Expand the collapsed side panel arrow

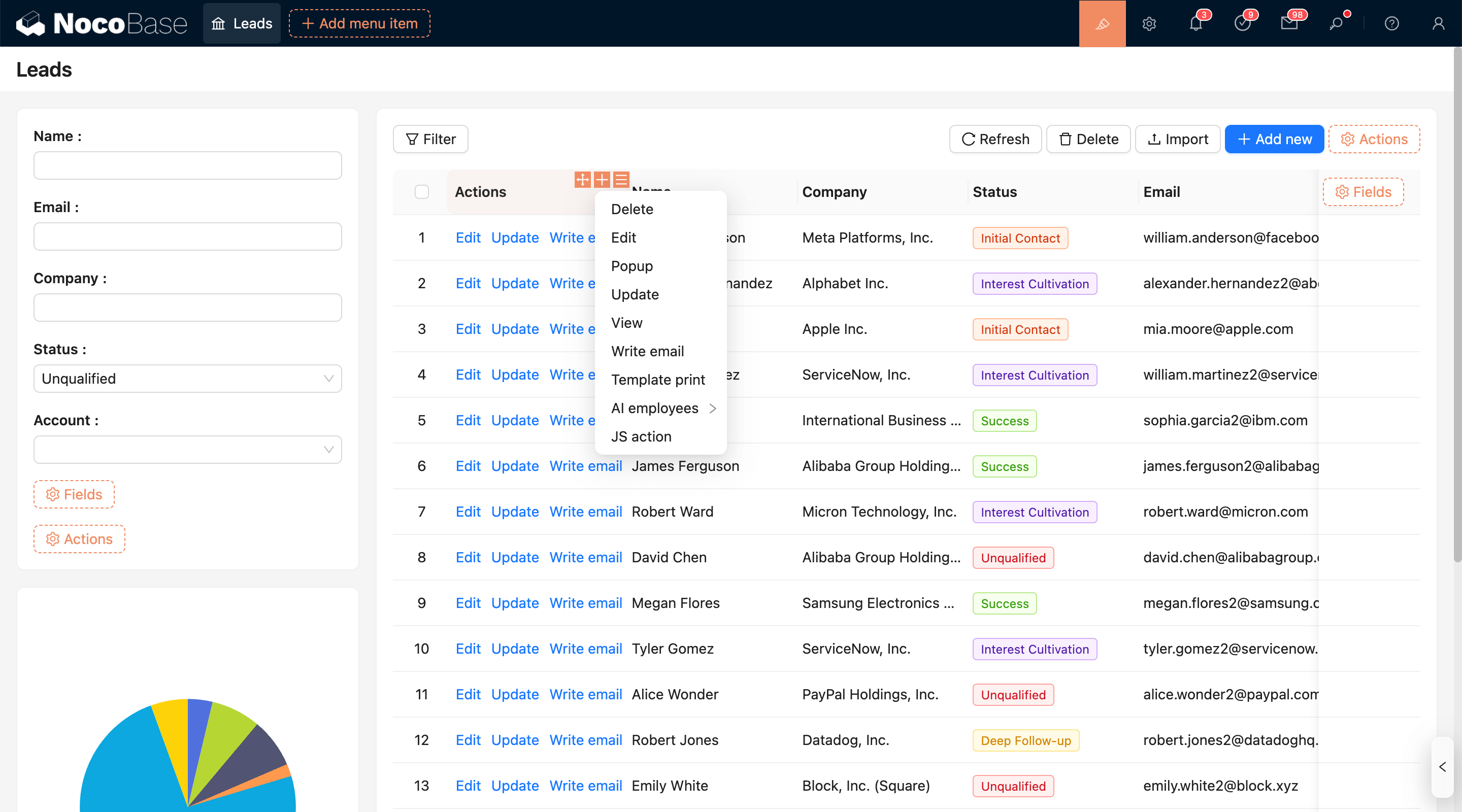point(1442,767)
